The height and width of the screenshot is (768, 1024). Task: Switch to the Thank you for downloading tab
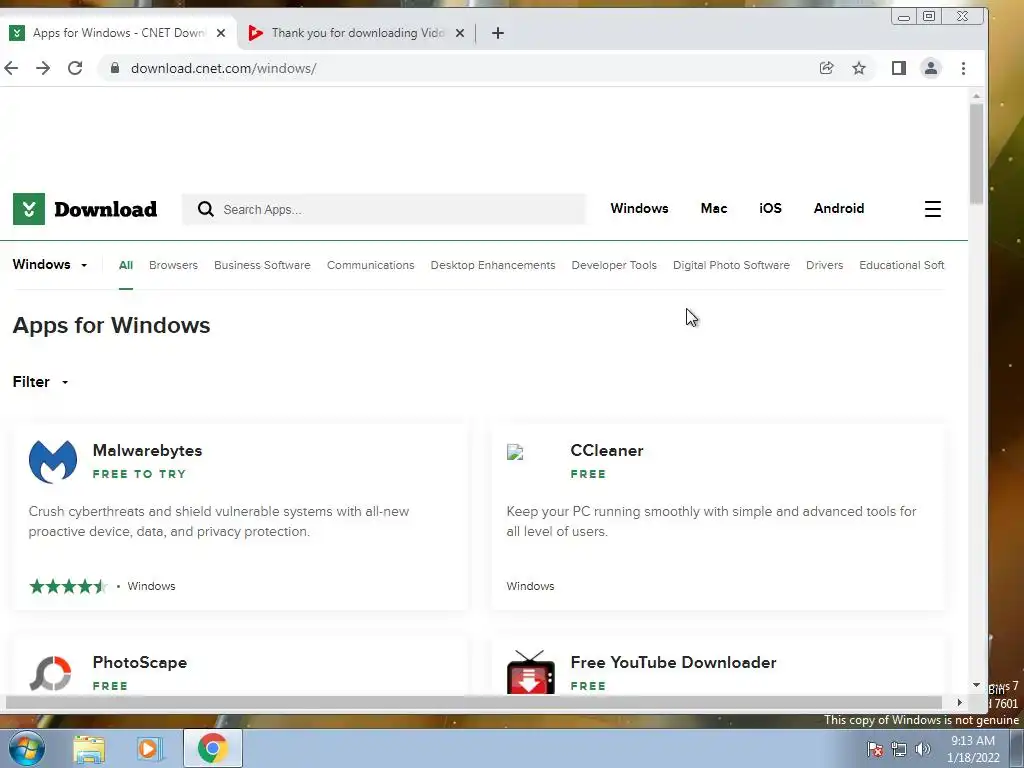[357, 33]
